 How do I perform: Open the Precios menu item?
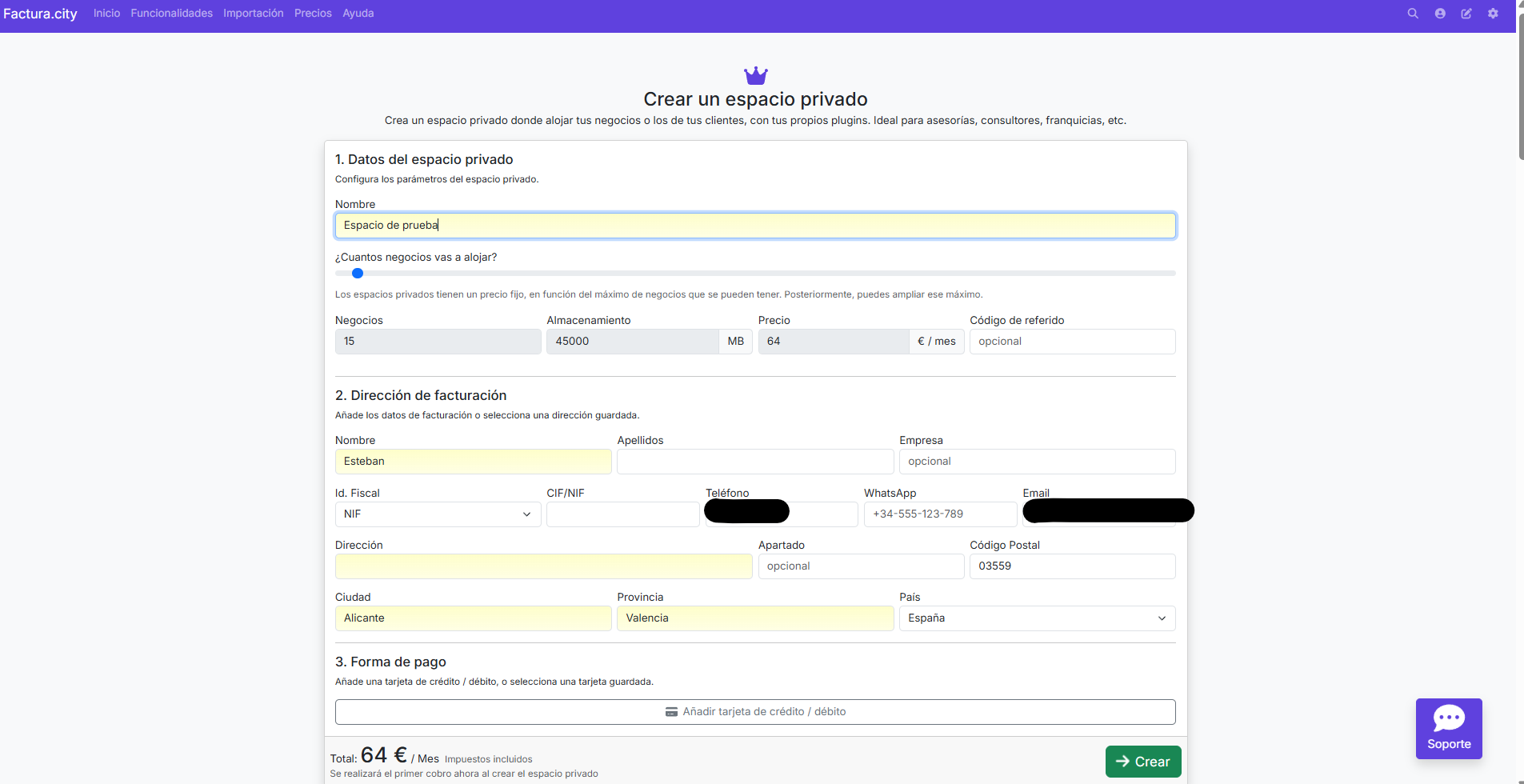tap(313, 14)
